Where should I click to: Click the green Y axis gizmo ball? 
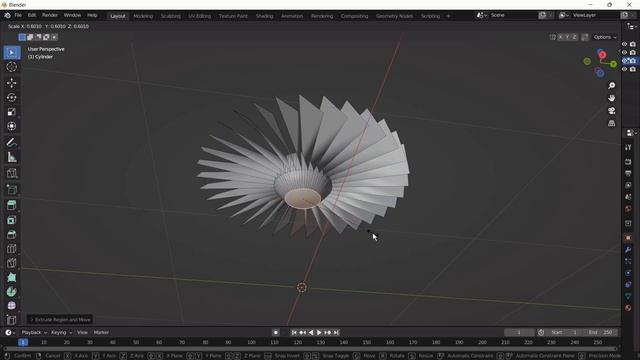(x=613, y=64)
